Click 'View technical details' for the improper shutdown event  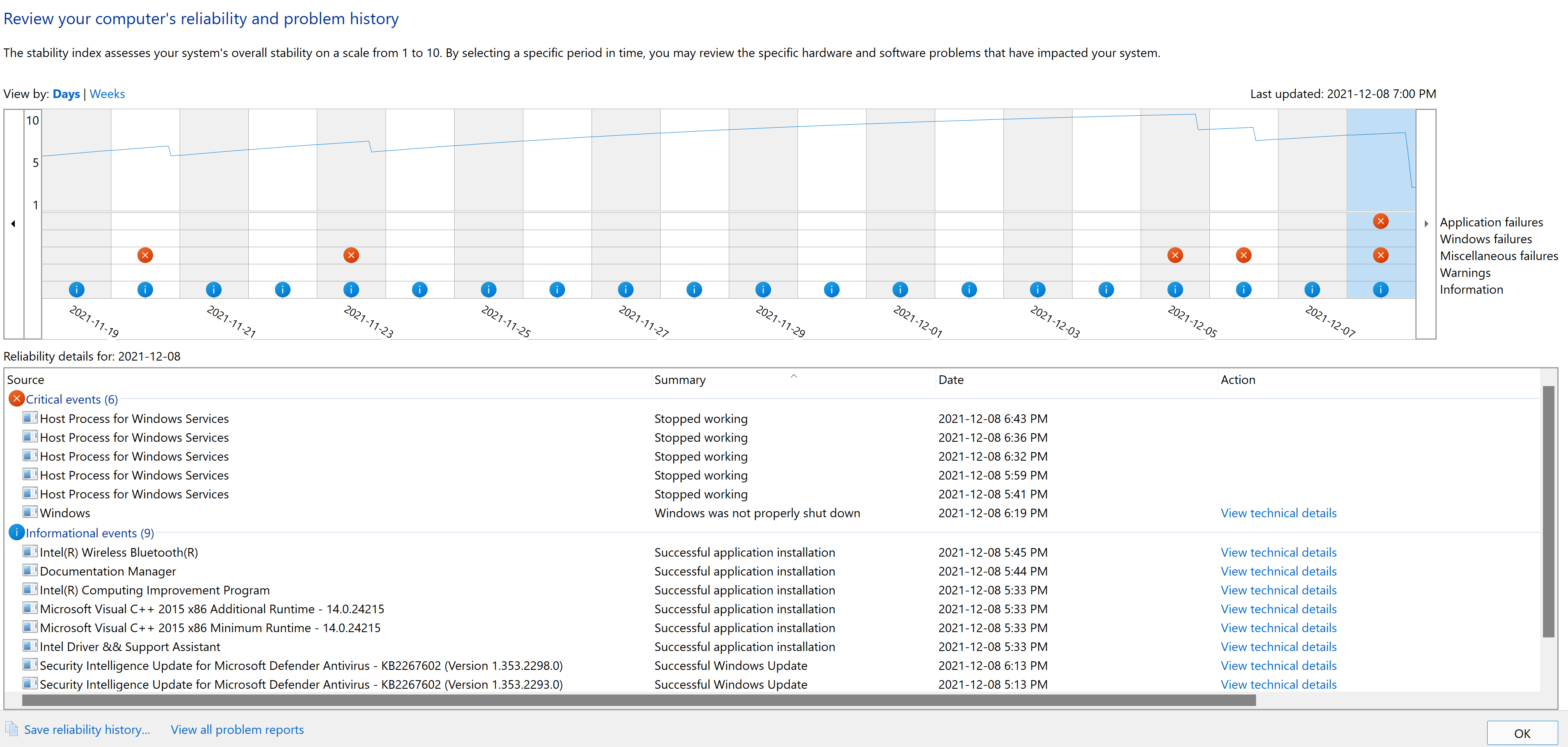[1278, 513]
